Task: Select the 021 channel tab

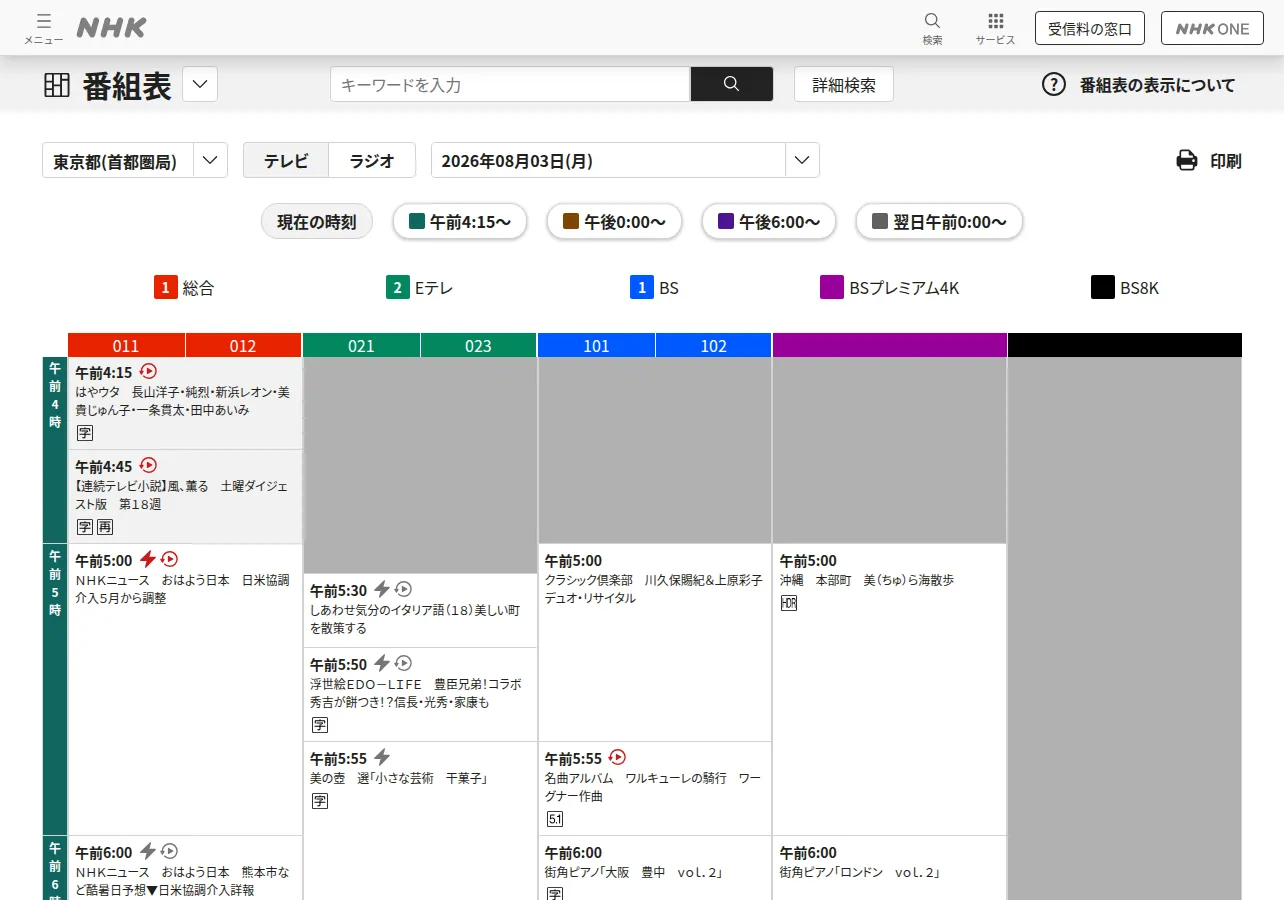Action: (x=361, y=346)
